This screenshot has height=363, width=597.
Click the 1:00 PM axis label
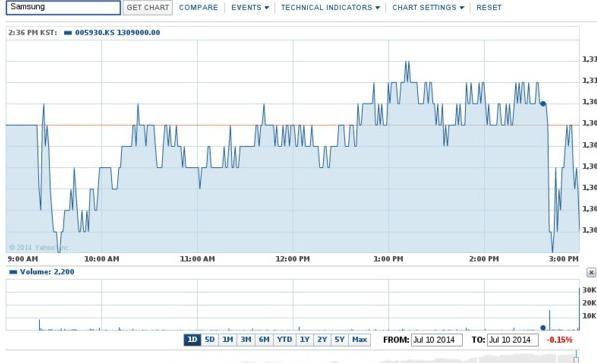(x=388, y=259)
